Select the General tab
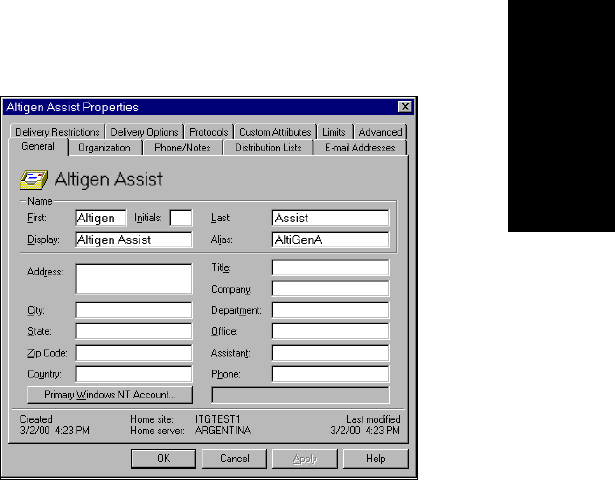Image resolution: width=615 pixels, height=480 pixels. (38, 147)
